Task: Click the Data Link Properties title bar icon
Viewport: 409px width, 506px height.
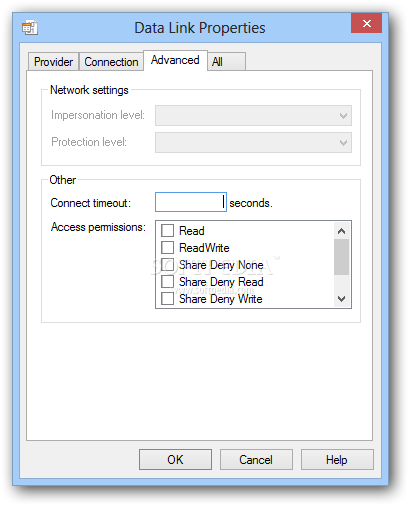Action: click(x=30, y=27)
